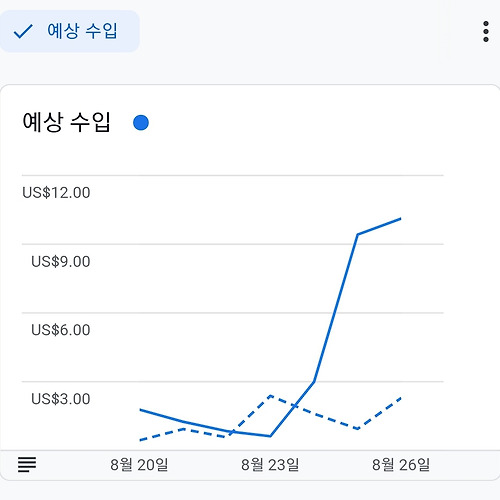Click the solid line's starting point at 8월 20일

coord(140,409)
